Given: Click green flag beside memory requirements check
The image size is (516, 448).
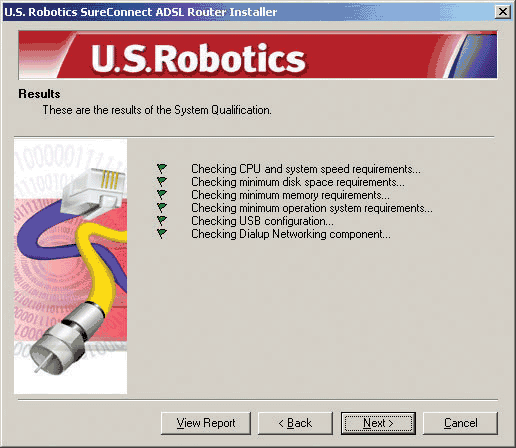Looking at the screenshot, I should coord(162,194).
